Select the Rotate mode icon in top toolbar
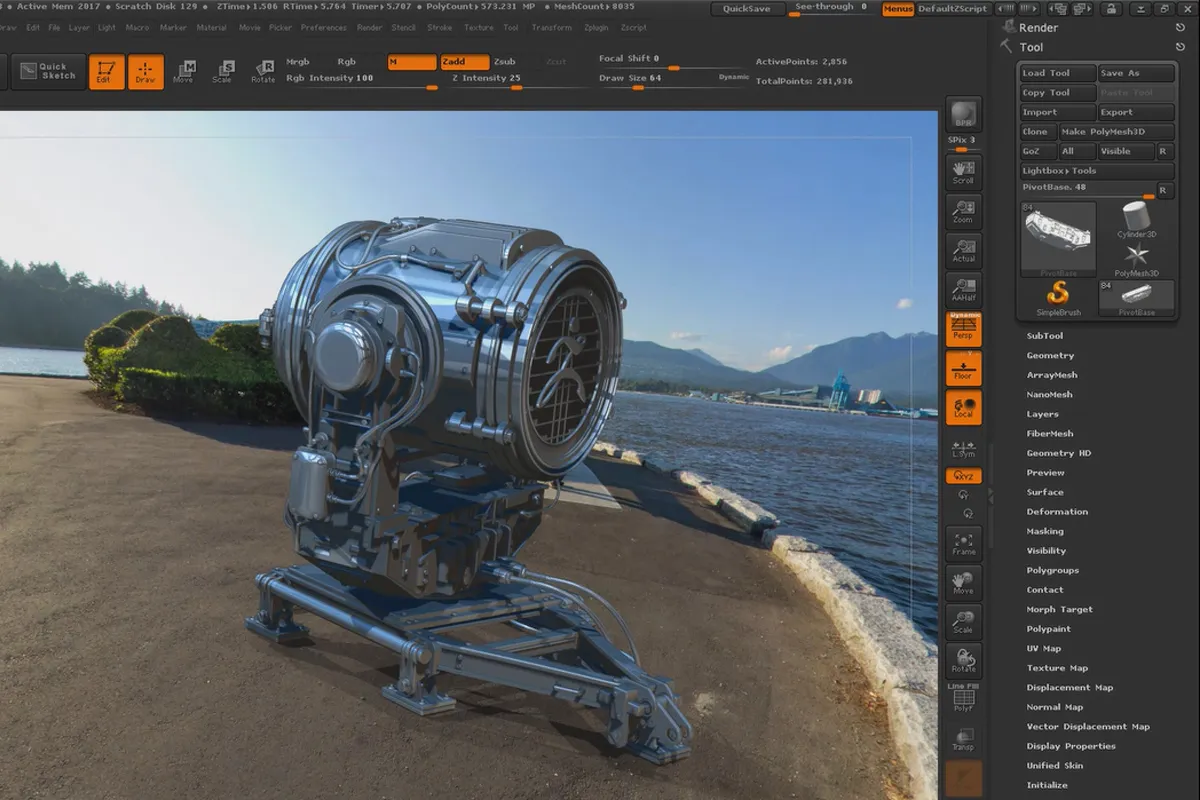Viewport: 1200px width, 800px height. [263, 72]
